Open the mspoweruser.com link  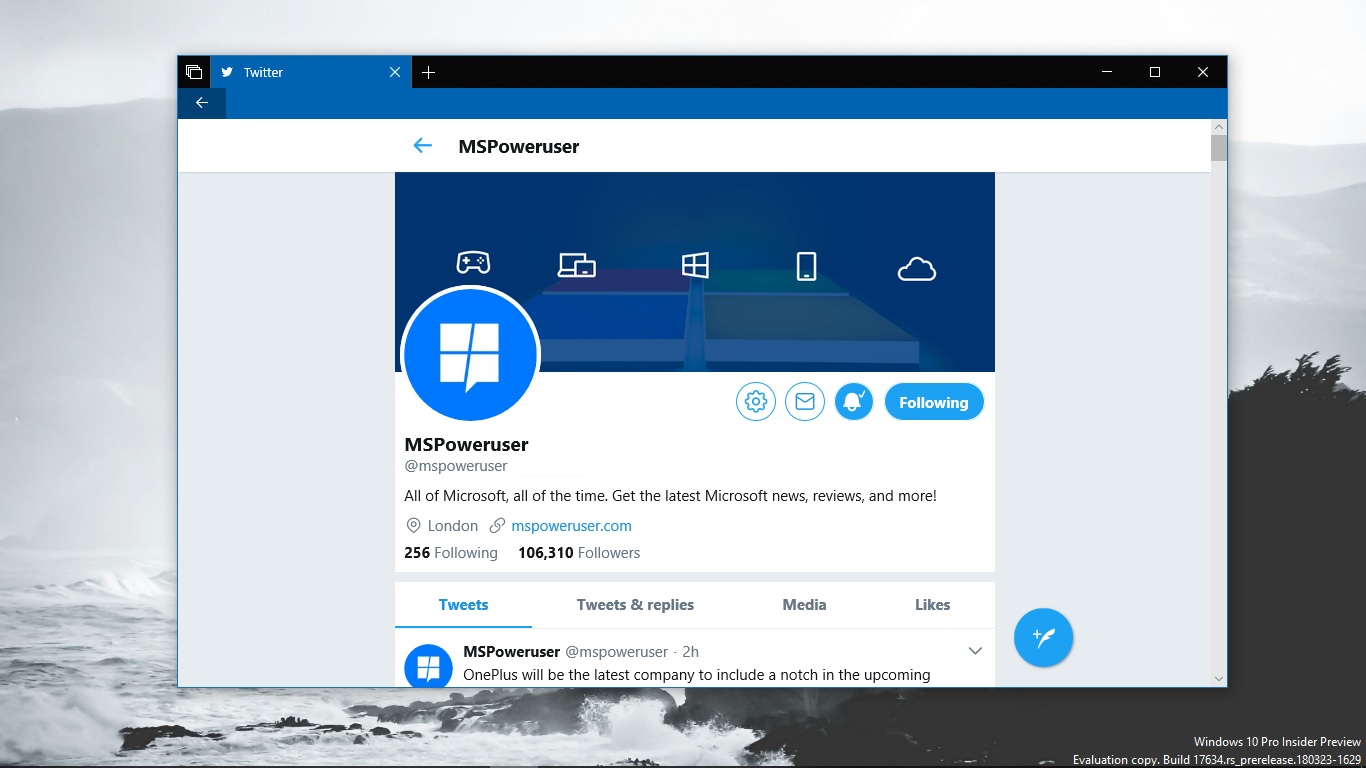pyautogui.click(x=571, y=526)
